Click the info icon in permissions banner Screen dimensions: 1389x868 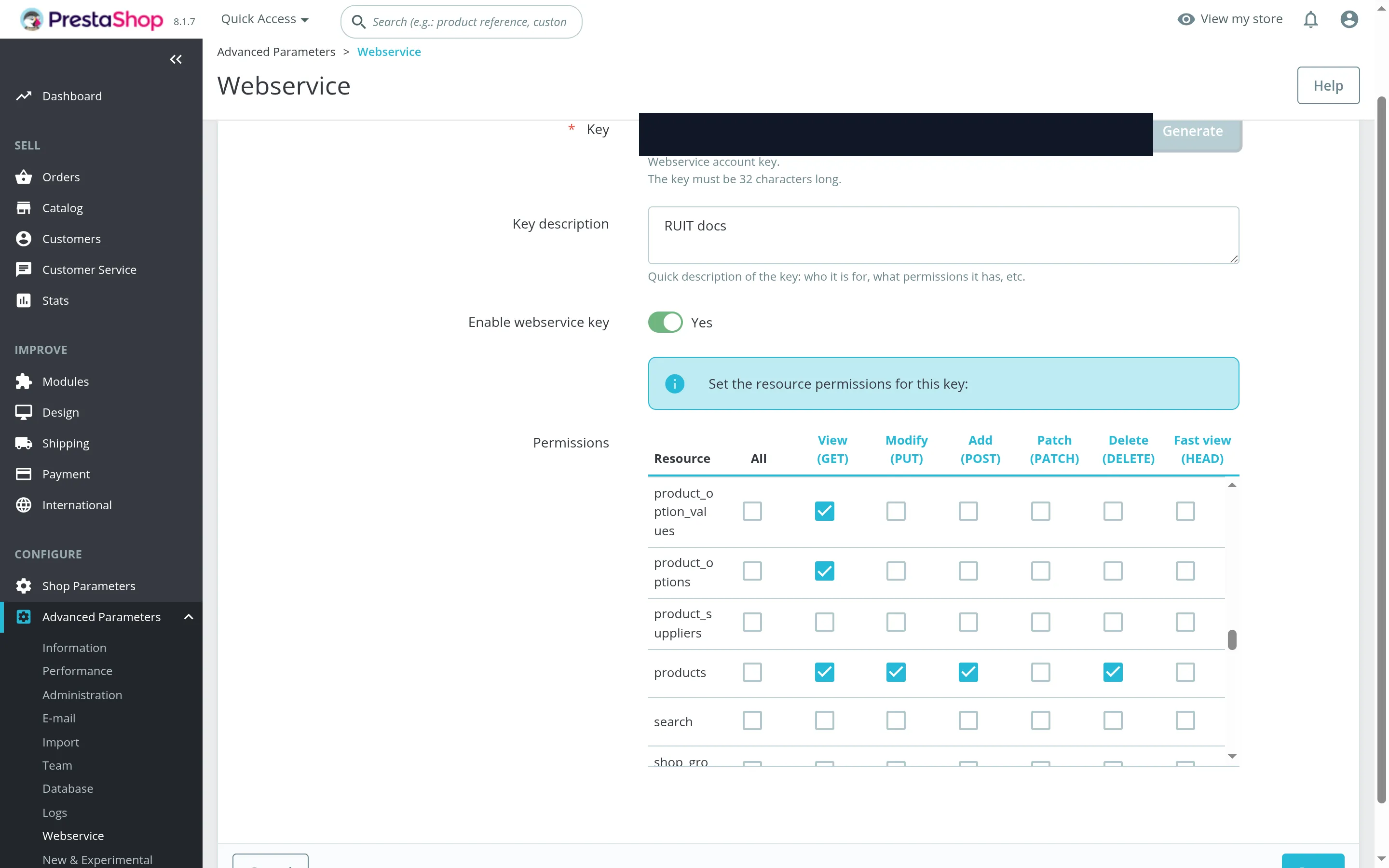point(674,383)
